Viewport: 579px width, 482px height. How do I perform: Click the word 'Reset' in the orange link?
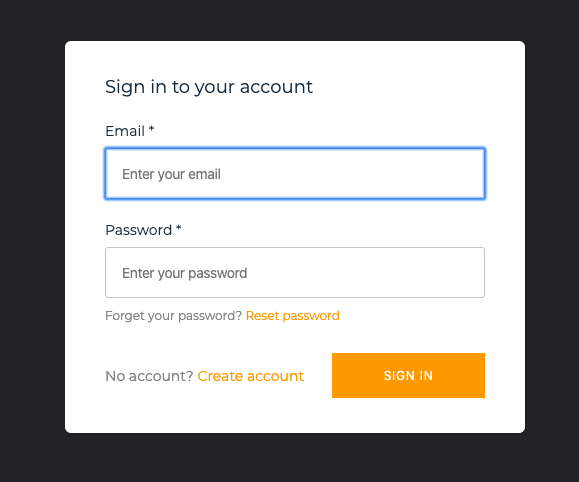pos(262,316)
